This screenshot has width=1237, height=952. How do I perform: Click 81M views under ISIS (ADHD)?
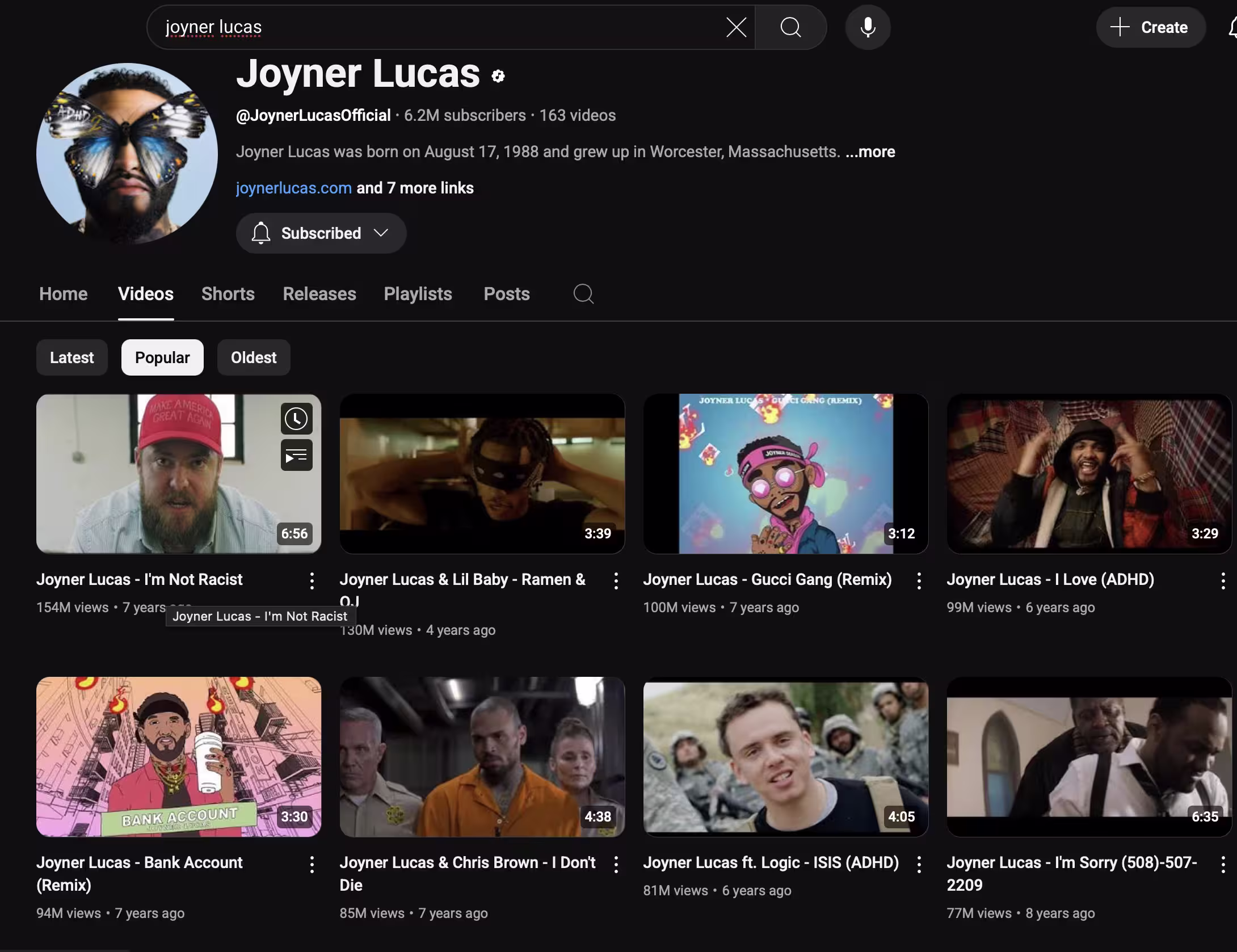click(675, 890)
